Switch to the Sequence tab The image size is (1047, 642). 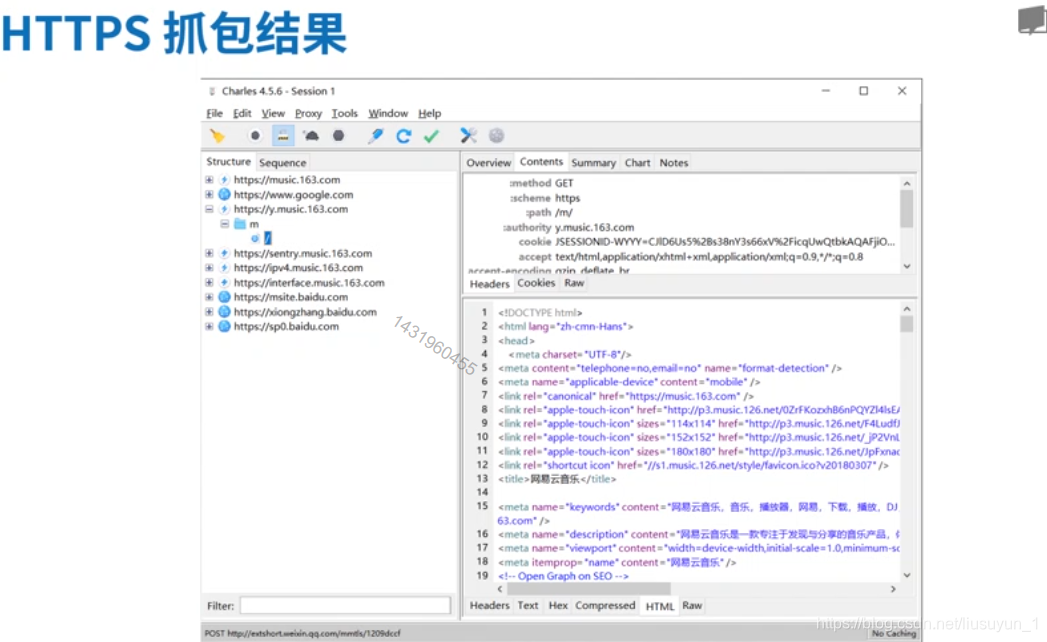[x=282, y=163]
